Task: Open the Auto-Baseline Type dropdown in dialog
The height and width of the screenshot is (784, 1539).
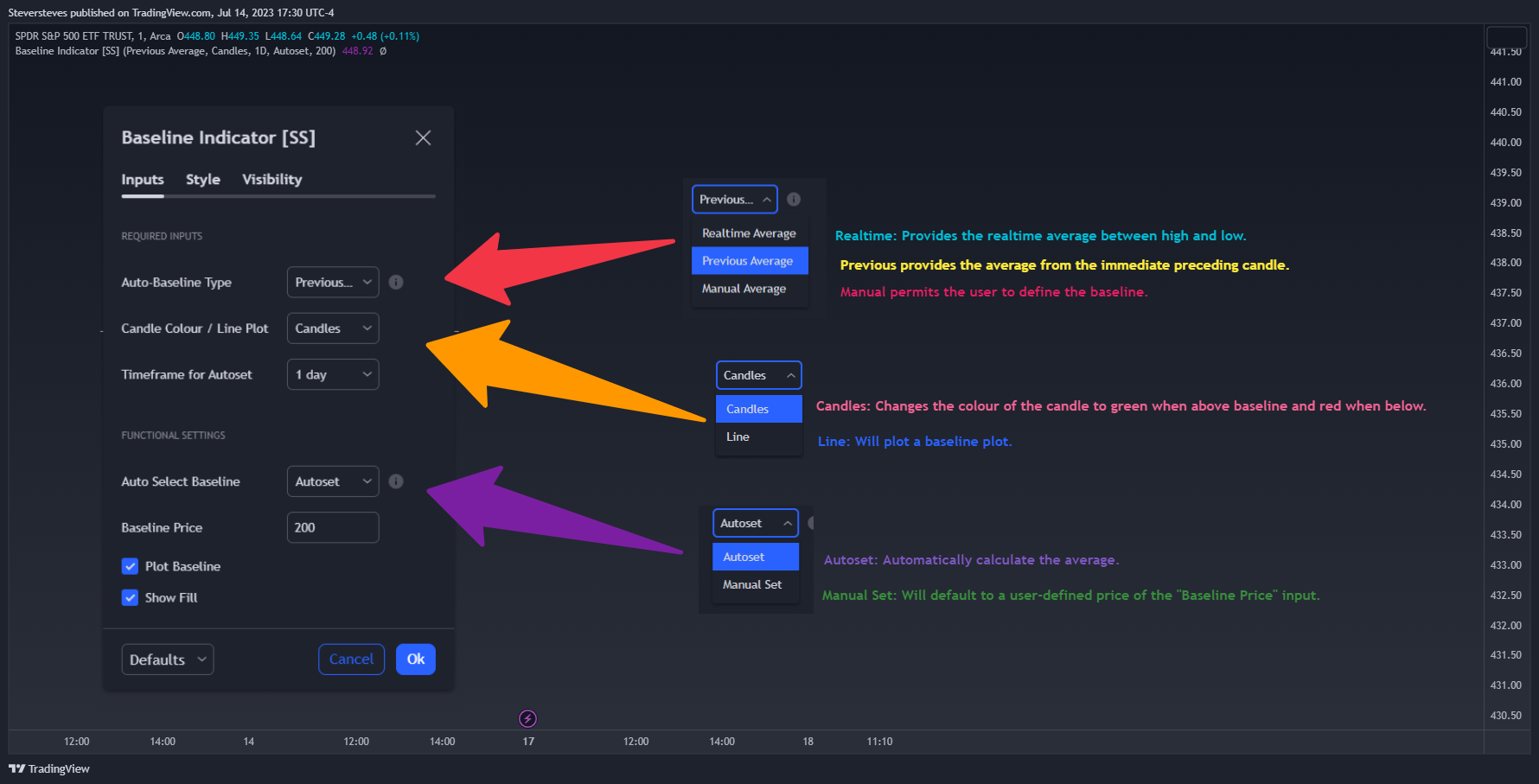Action: (333, 283)
